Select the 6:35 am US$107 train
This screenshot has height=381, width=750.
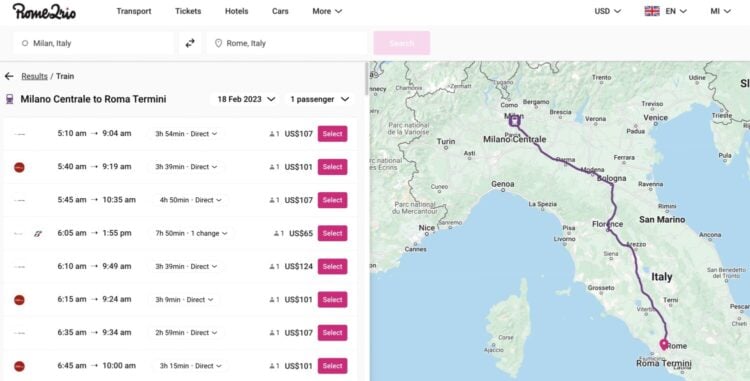(x=332, y=333)
